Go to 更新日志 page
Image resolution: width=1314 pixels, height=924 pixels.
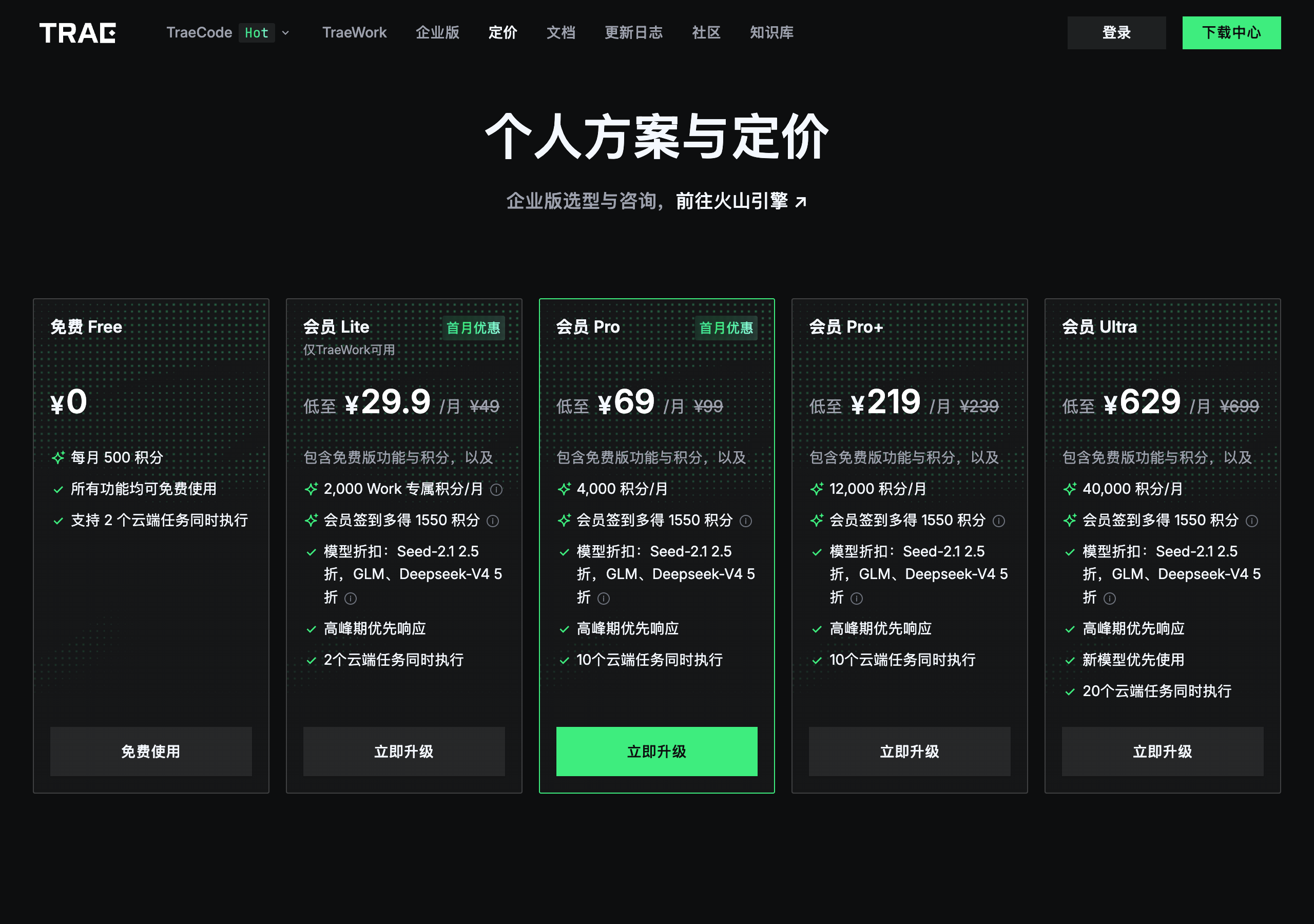[x=633, y=33]
